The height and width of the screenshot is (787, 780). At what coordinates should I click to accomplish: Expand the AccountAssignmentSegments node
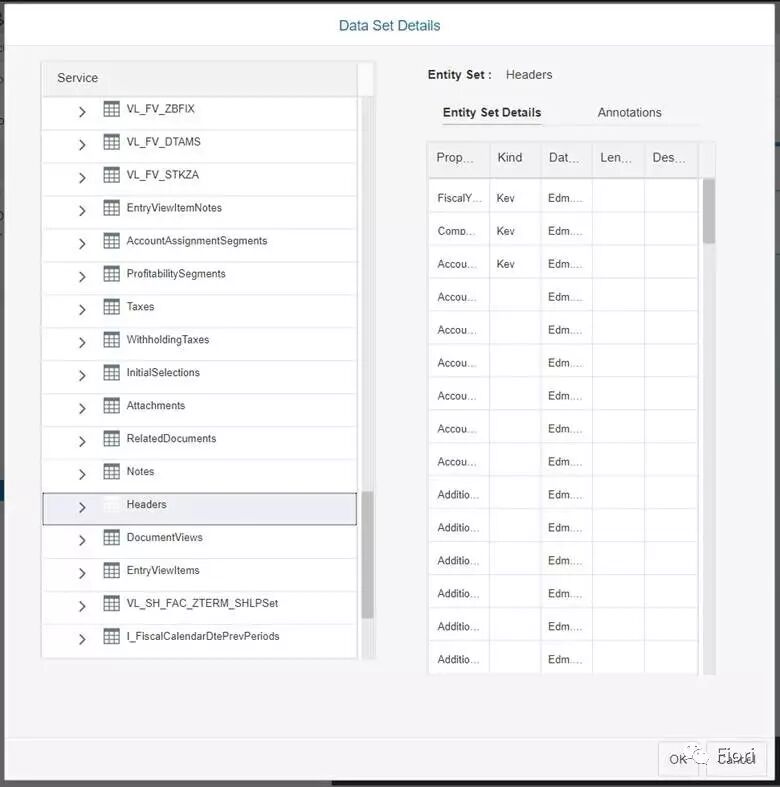[82, 244]
